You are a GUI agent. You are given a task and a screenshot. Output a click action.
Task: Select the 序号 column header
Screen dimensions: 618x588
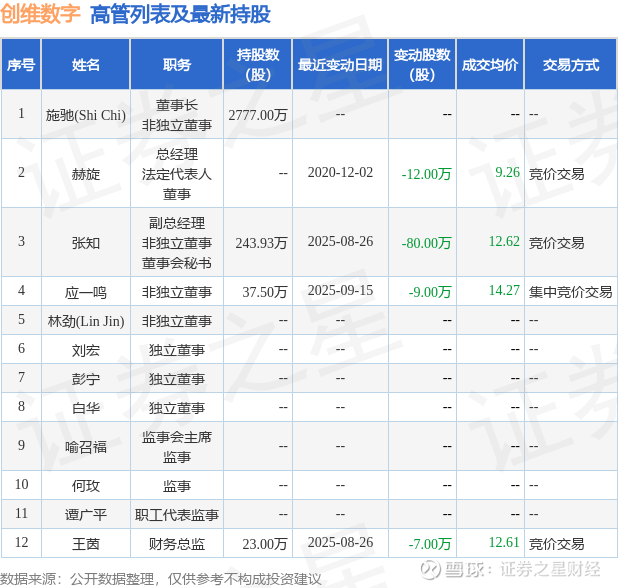[x=21, y=65]
